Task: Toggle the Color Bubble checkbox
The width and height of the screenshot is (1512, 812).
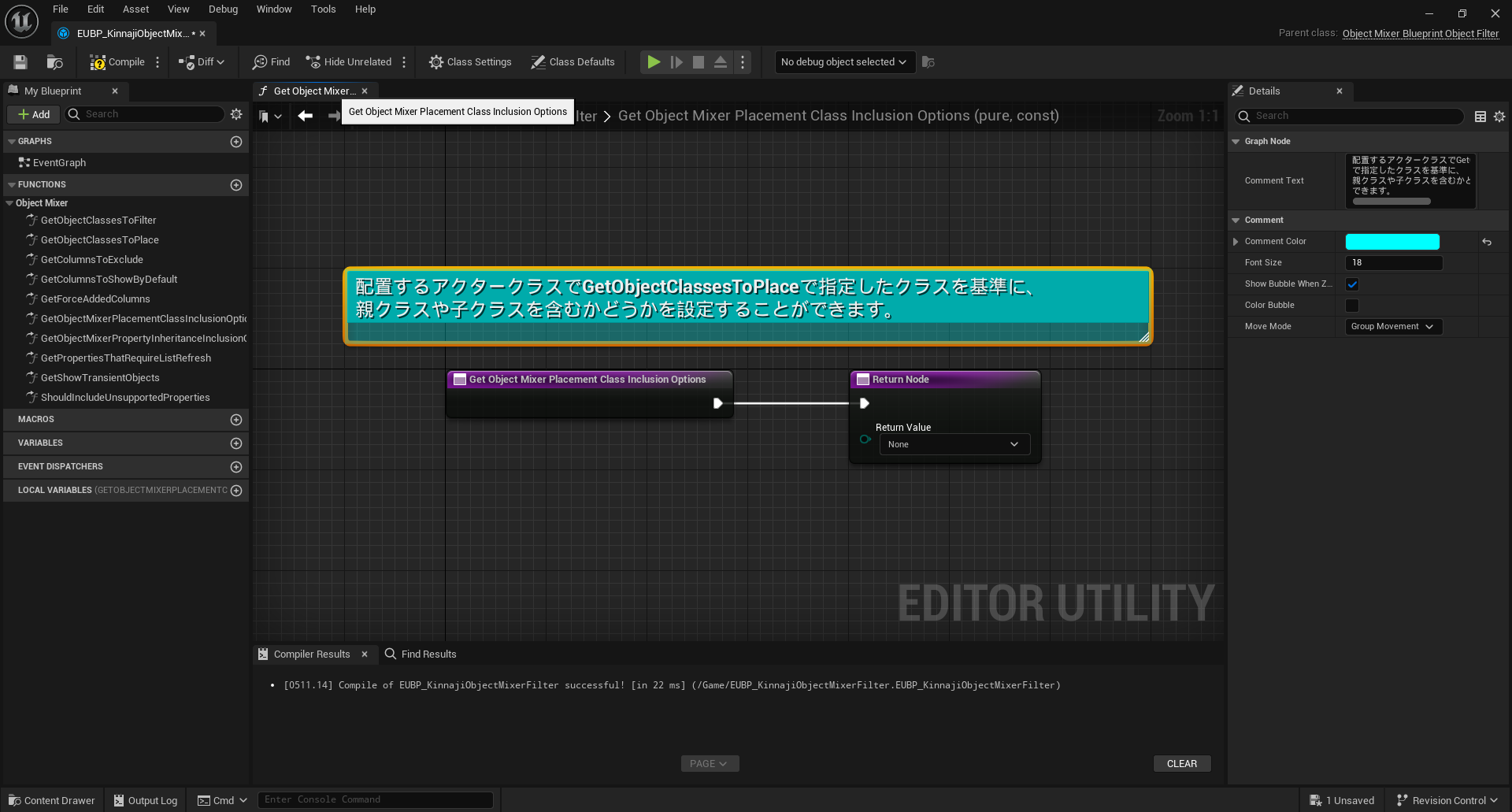Action: point(1351,305)
